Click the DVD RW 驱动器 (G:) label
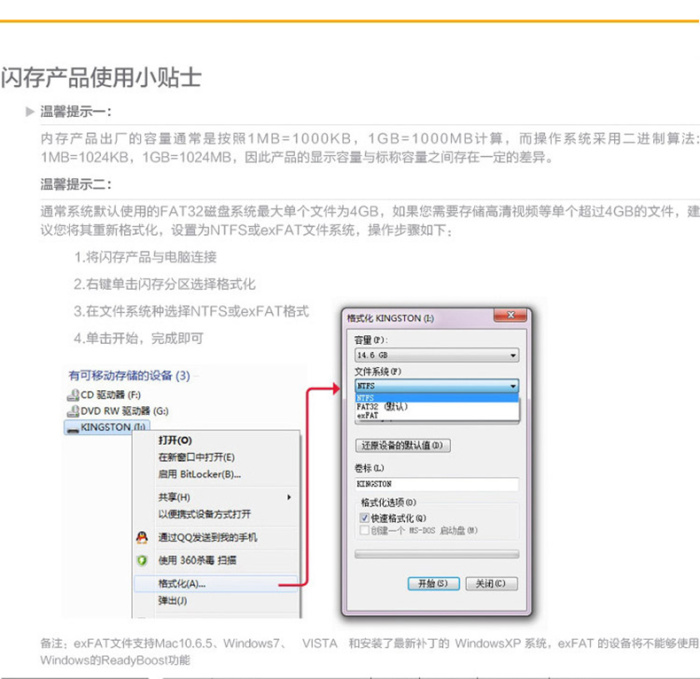This screenshot has height=679, width=700. (x=125, y=411)
